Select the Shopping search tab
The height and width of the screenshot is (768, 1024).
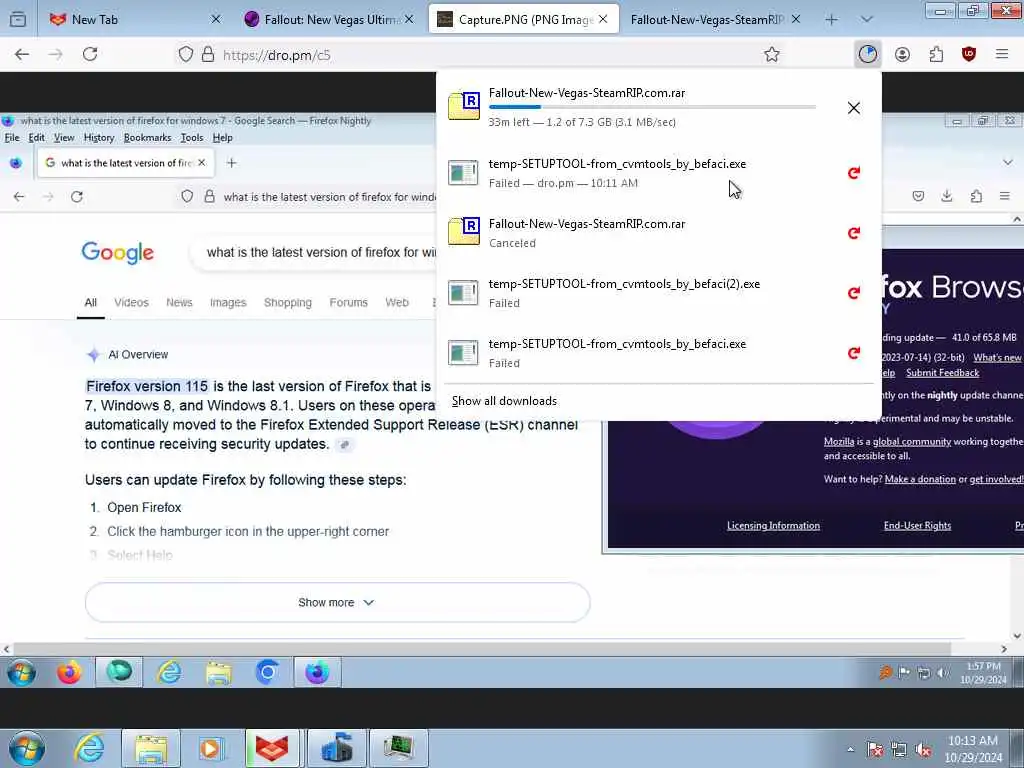[287, 302]
